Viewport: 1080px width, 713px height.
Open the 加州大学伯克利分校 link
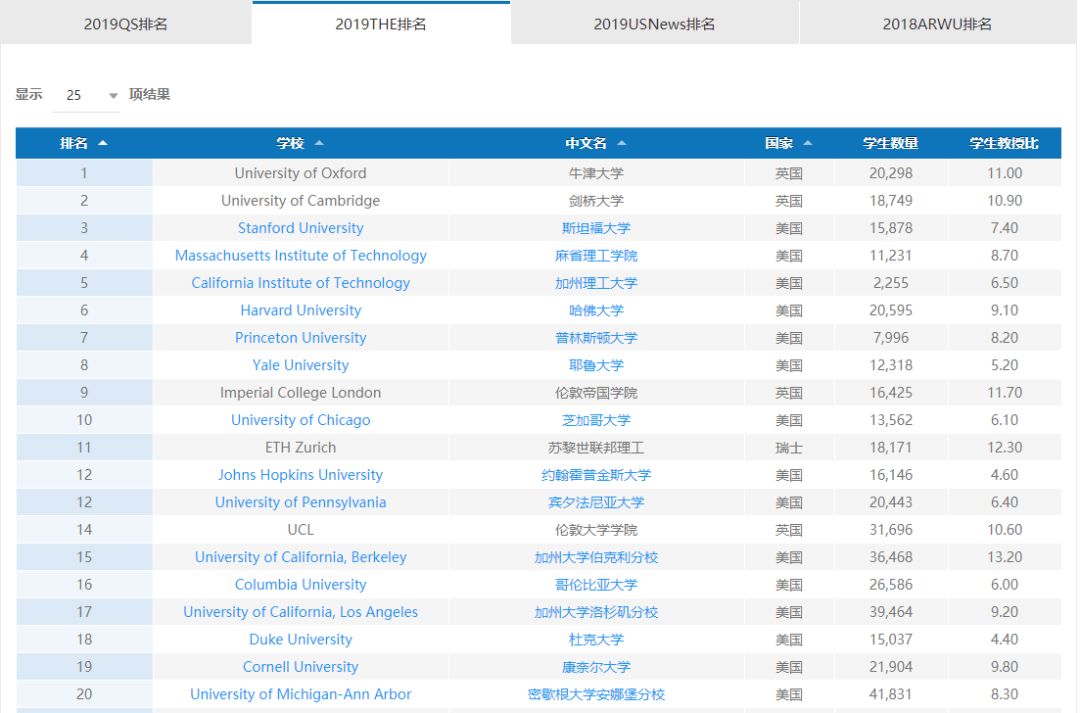click(596, 557)
